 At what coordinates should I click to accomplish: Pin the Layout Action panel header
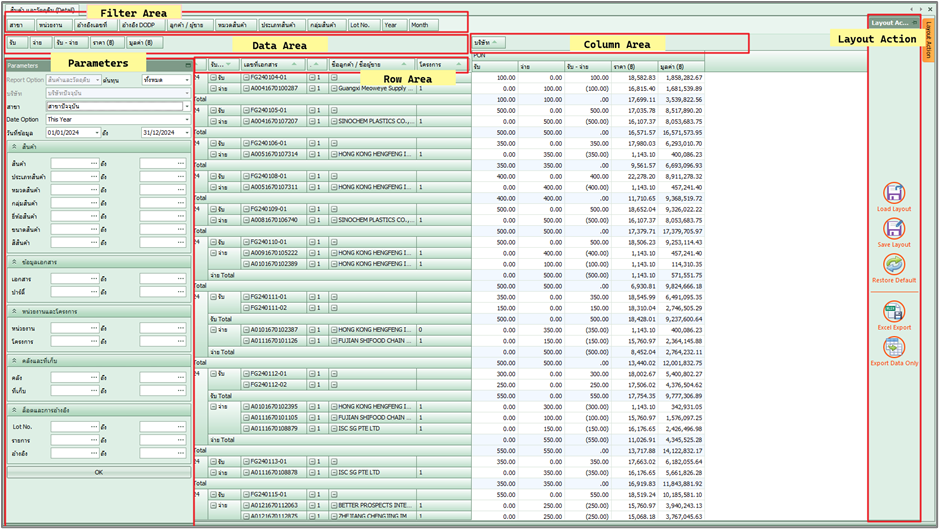(914, 22)
